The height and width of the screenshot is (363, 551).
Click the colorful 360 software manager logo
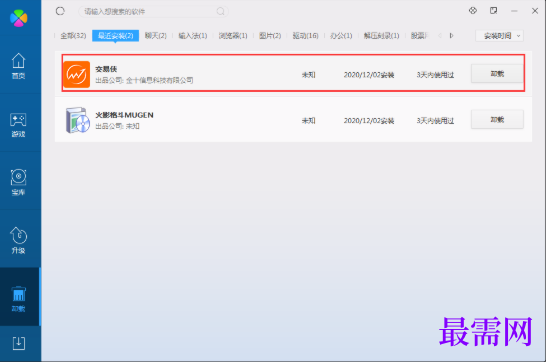coord(19,18)
